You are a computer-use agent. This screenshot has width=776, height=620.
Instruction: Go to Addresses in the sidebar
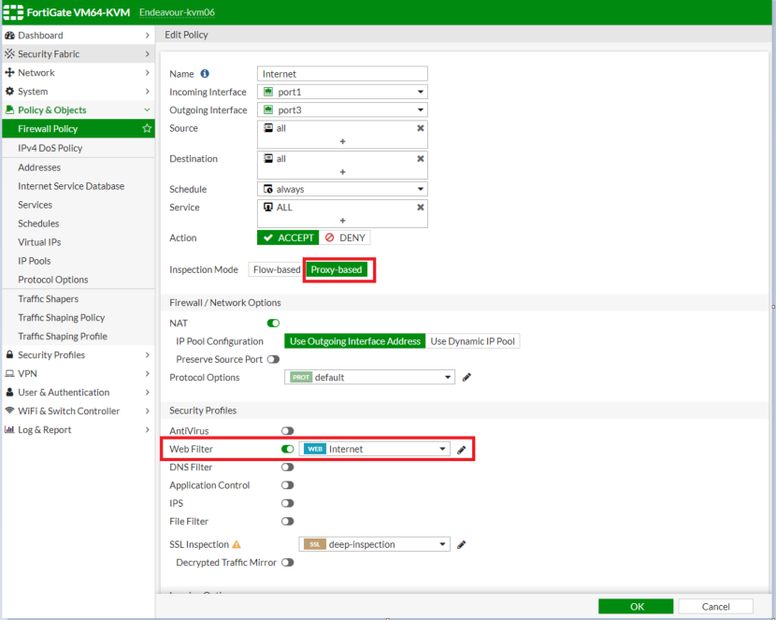(39, 167)
